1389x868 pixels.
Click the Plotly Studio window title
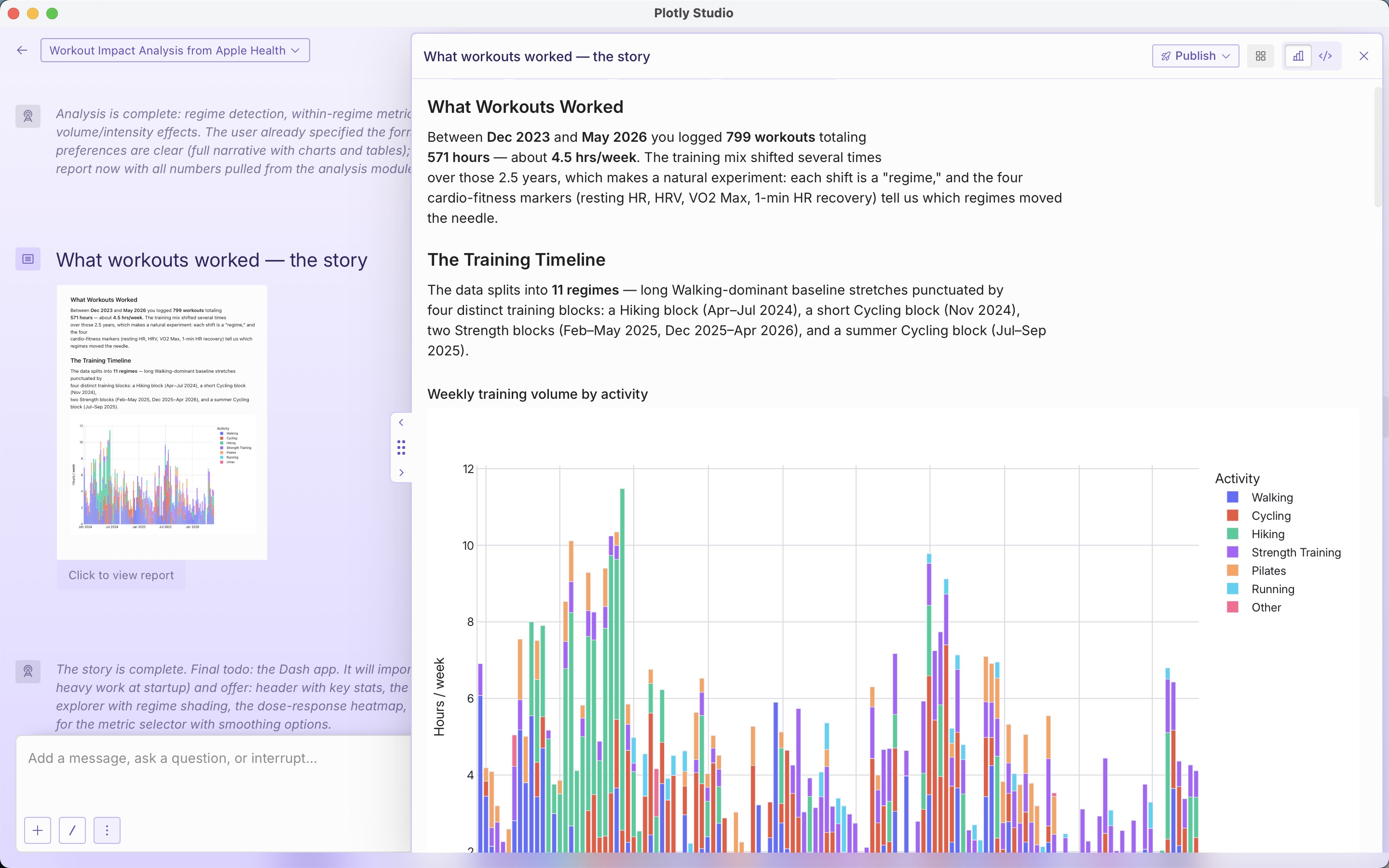coord(694,13)
